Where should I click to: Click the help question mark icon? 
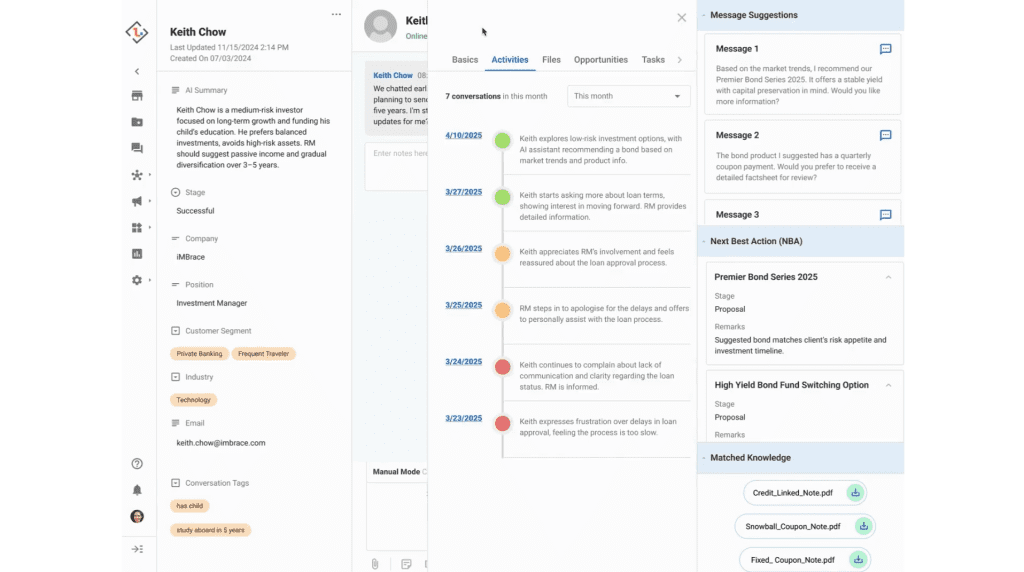[137, 464]
